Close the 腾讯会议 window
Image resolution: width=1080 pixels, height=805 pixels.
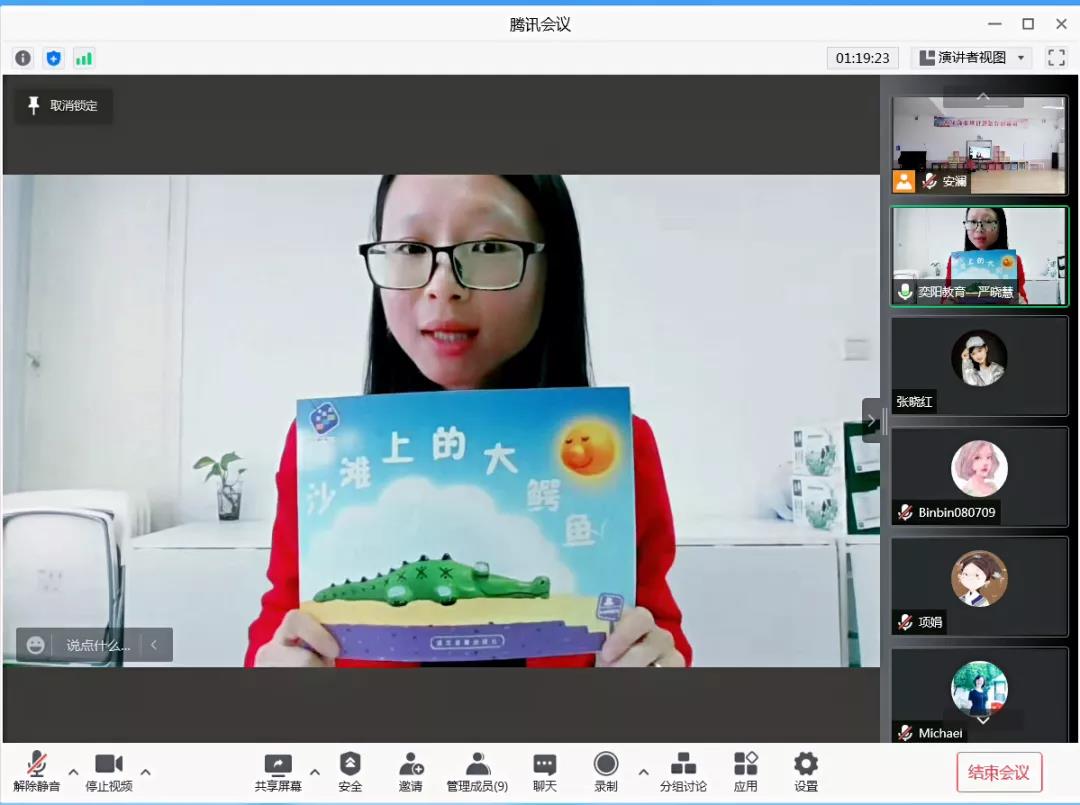click(x=1061, y=23)
